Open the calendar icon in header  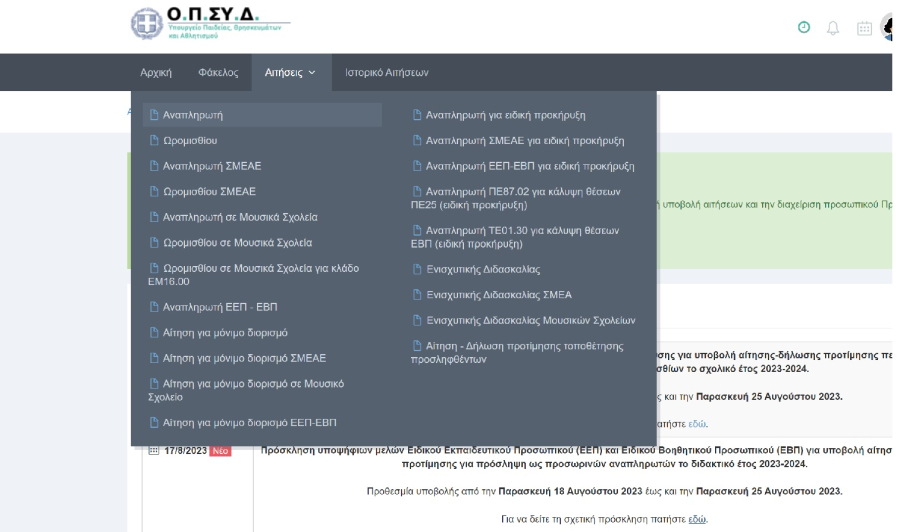click(865, 29)
